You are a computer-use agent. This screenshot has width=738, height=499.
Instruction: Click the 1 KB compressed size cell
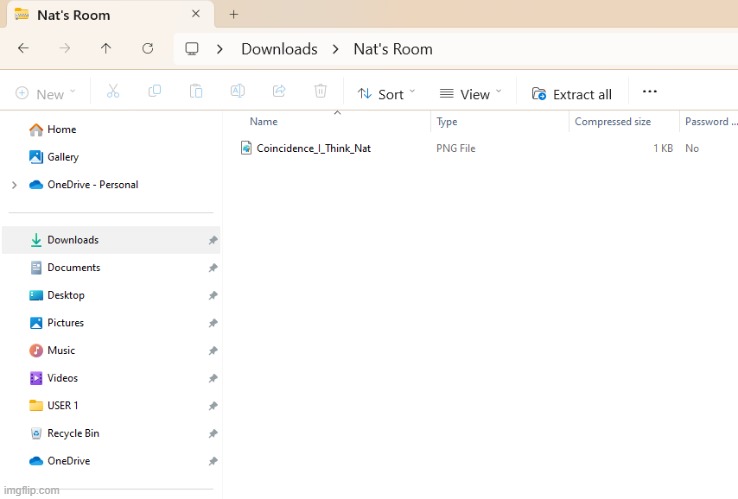(663, 148)
